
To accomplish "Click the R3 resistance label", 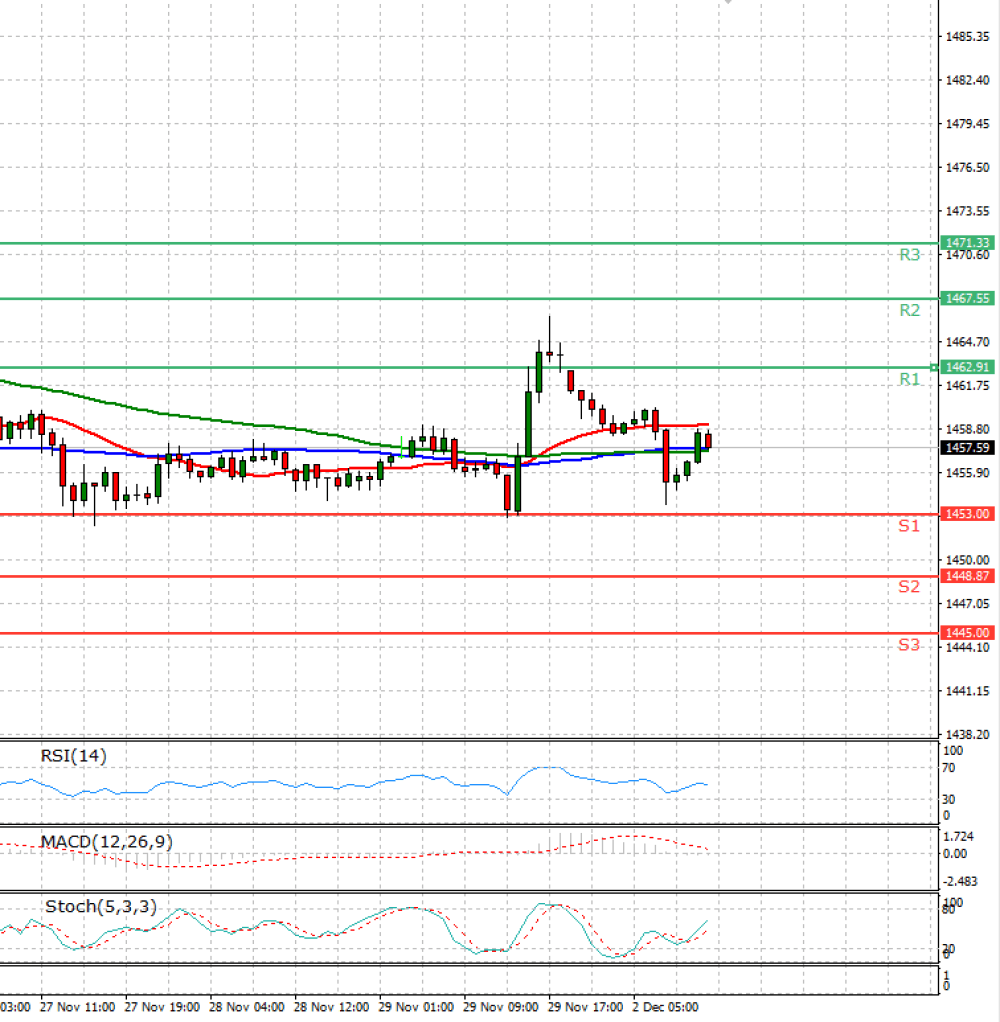I will [909, 255].
